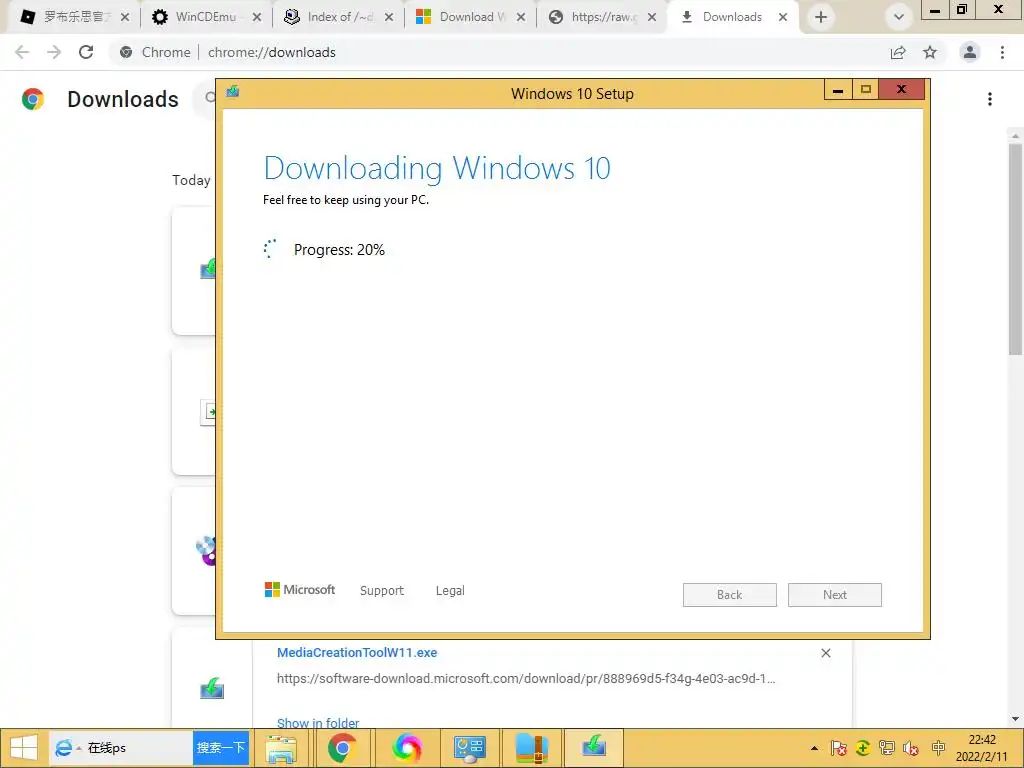The height and width of the screenshot is (768, 1024).
Task: Click the Microsoft logo in Setup
Action: tap(300, 590)
